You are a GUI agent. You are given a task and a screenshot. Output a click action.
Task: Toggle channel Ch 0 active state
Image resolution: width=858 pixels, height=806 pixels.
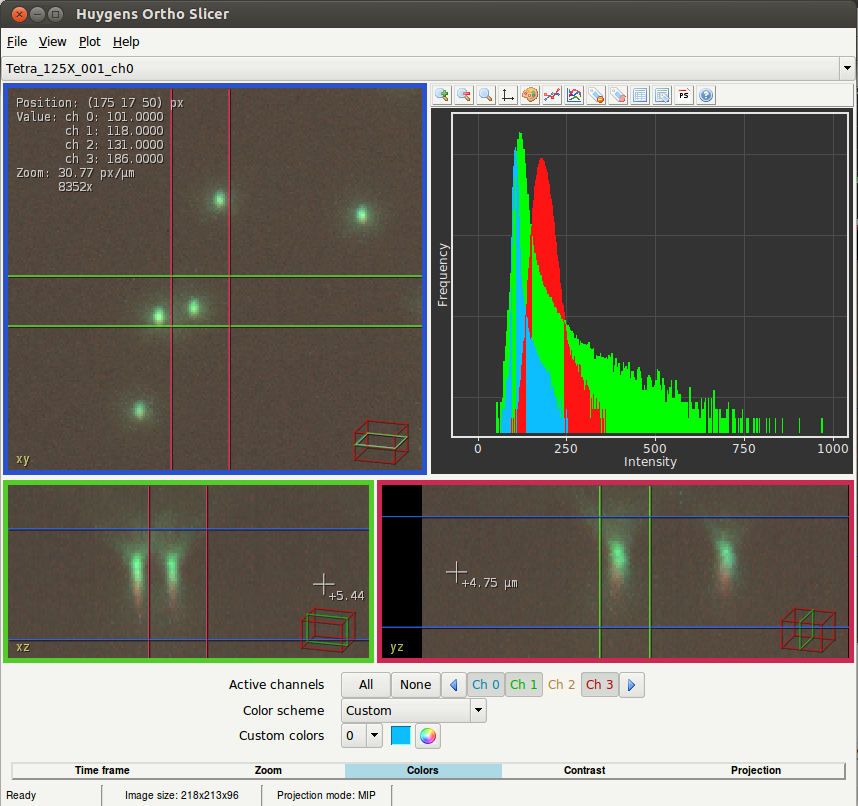(486, 685)
